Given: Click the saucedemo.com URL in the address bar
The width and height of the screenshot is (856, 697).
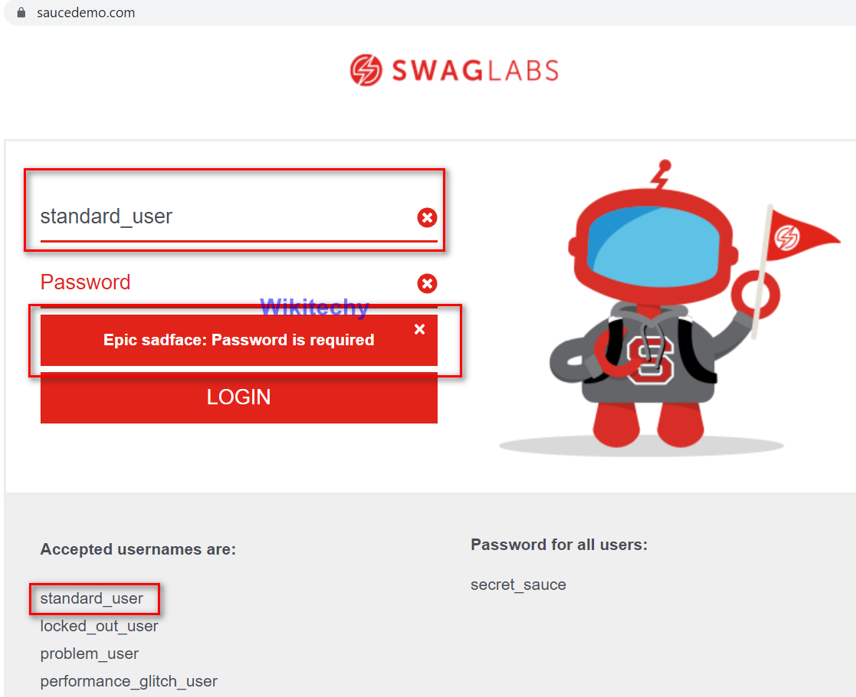Looking at the screenshot, I should pyautogui.click(x=86, y=13).
